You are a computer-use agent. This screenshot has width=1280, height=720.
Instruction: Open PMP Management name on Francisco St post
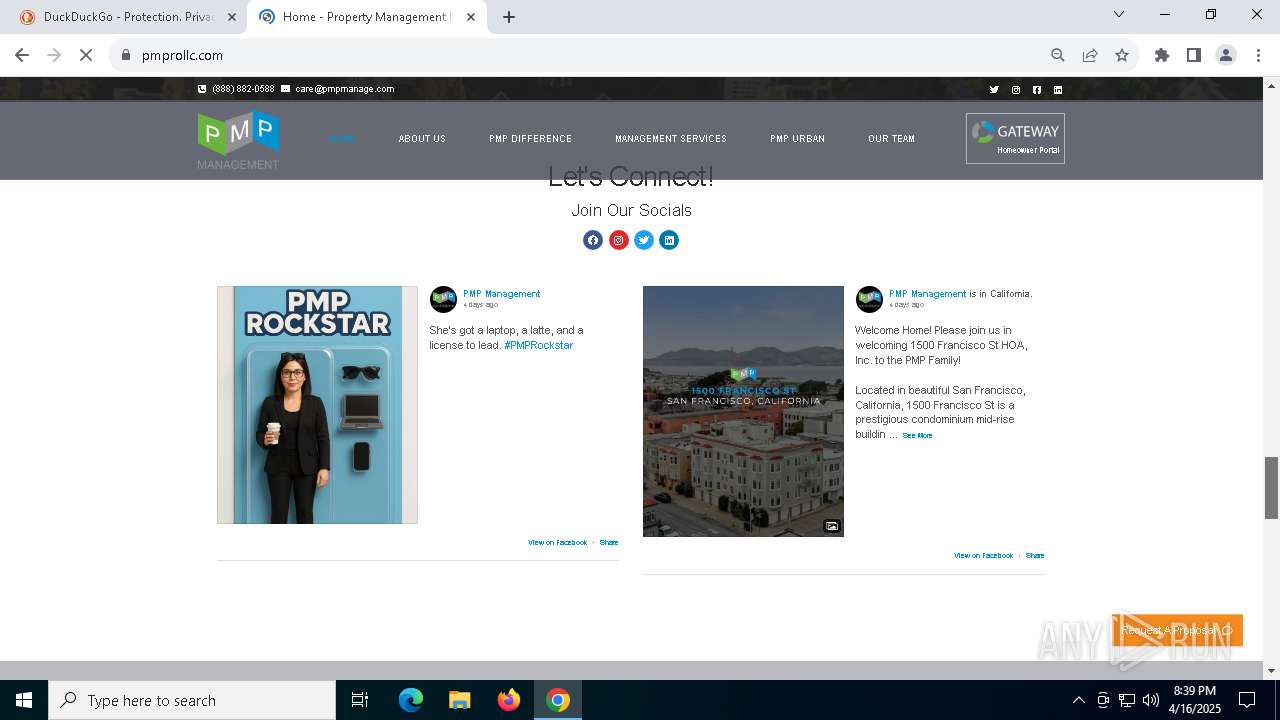(927, 294)
